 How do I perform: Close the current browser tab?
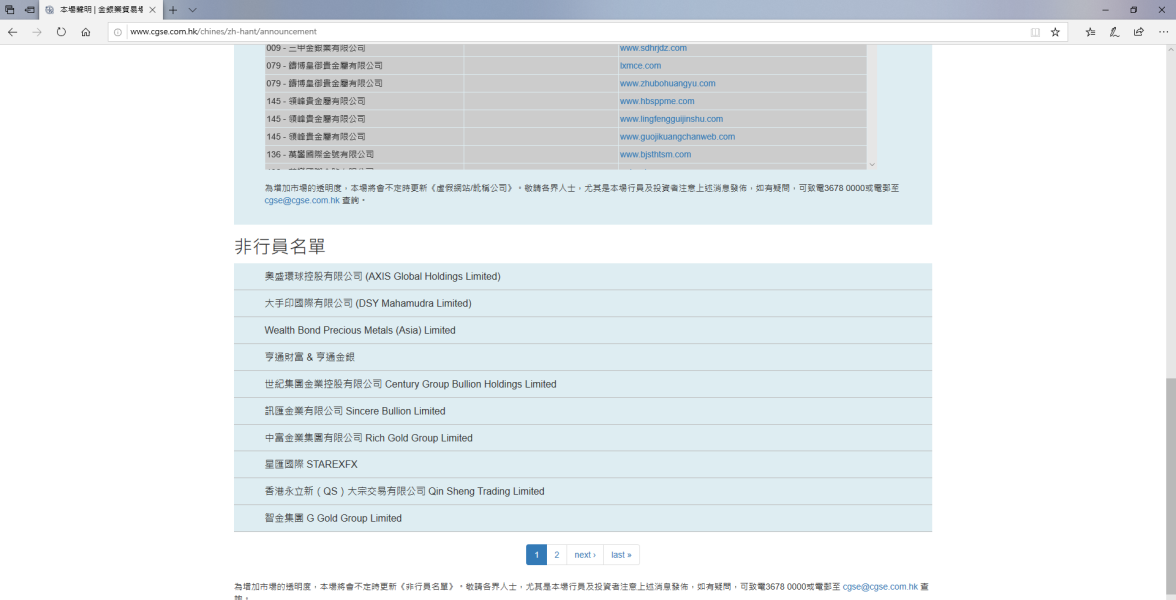151,10
